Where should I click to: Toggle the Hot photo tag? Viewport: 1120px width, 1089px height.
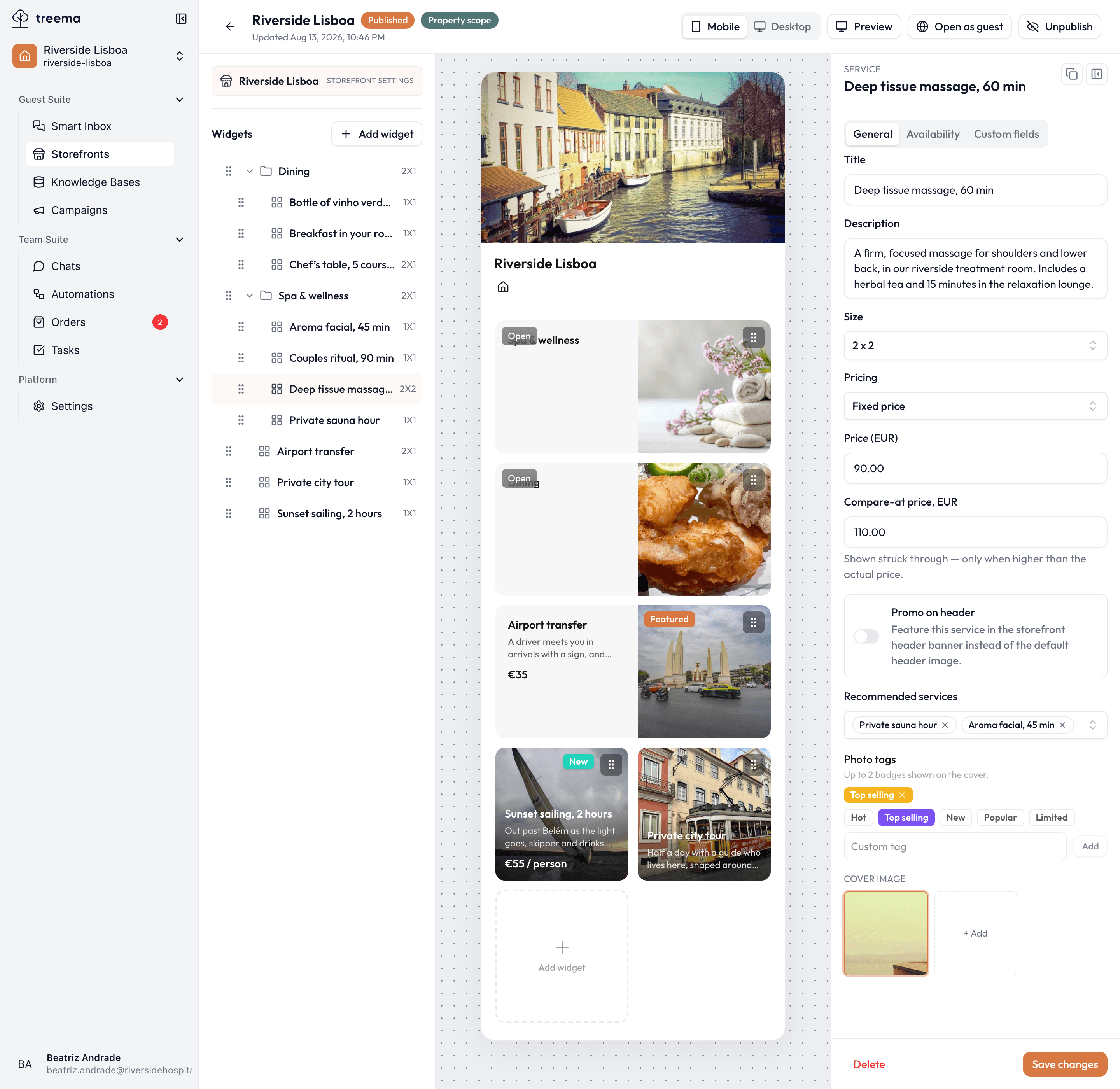point(858,817)
